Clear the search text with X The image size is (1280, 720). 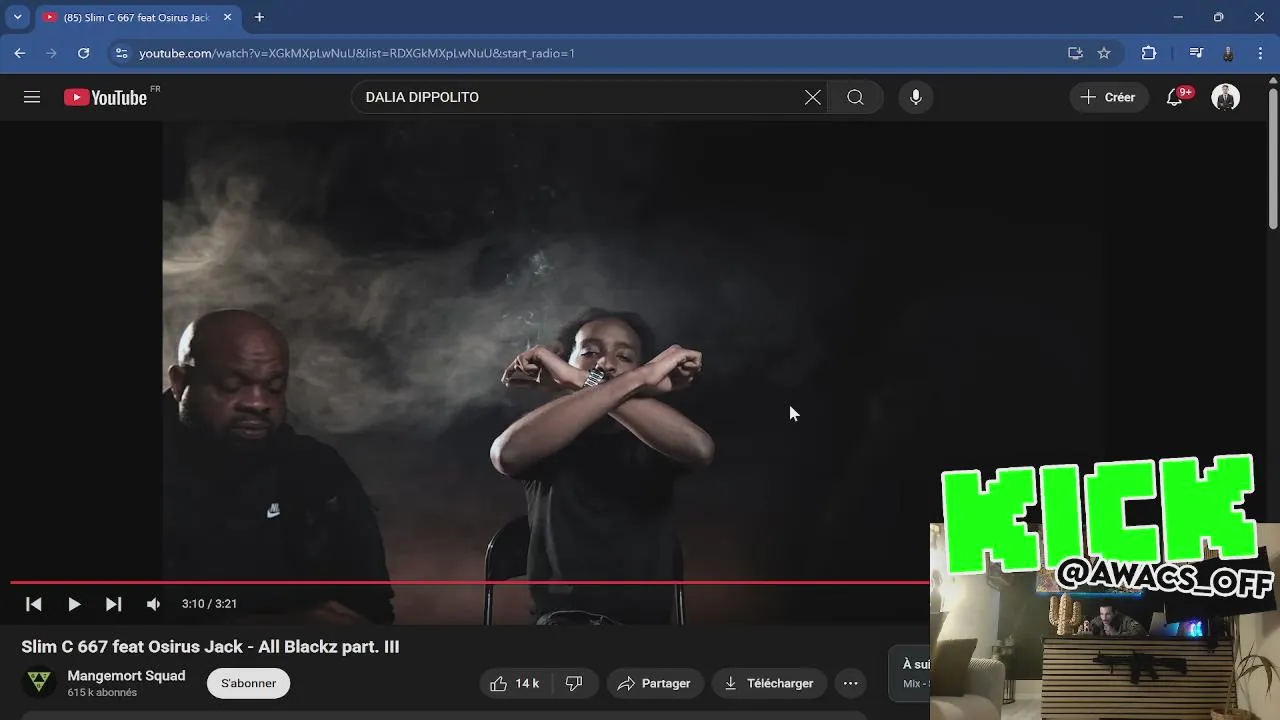pyautogui.click(x=813, y=97)
